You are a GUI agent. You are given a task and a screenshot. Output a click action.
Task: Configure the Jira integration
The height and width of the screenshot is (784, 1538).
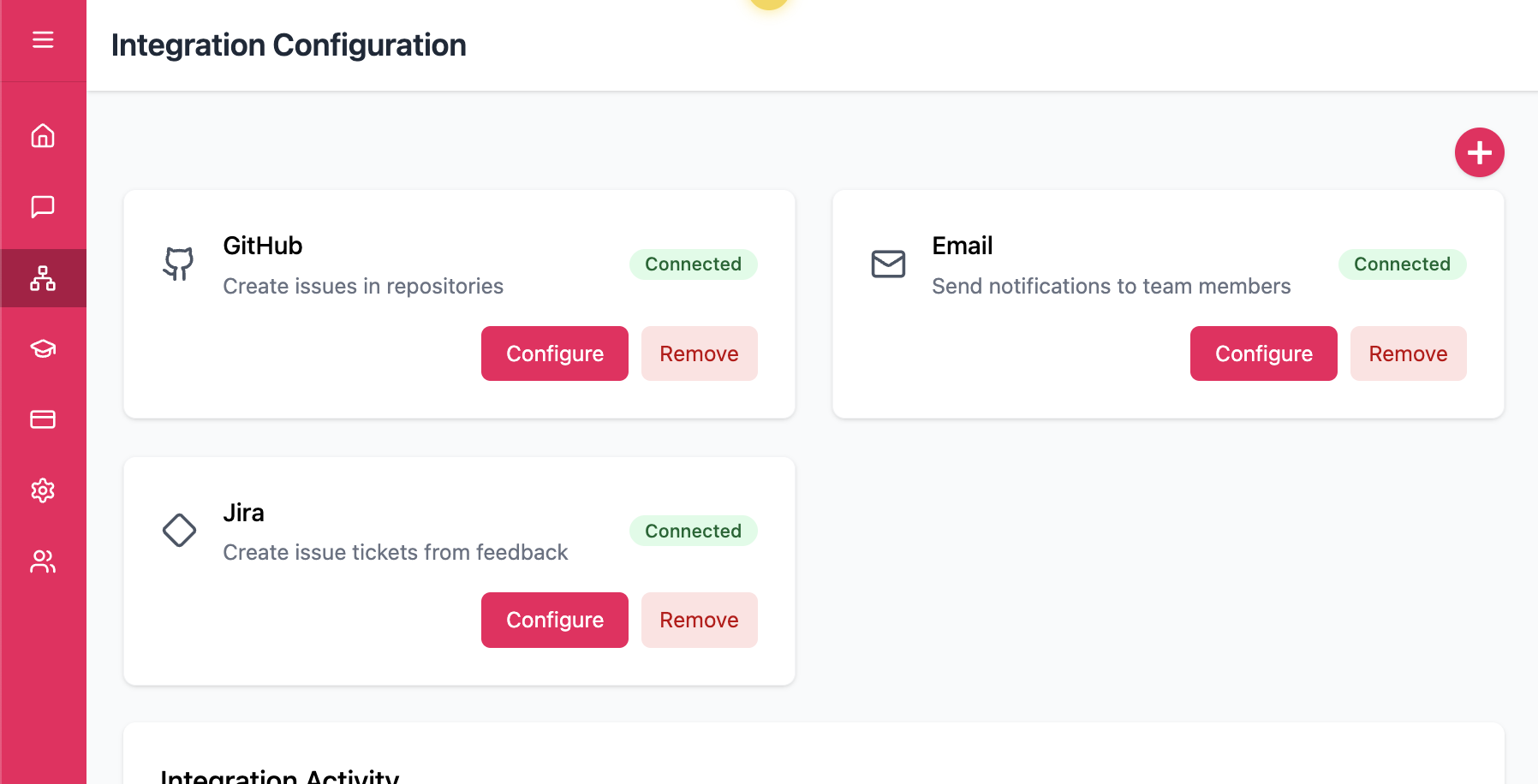pyautogui.click(x=555, y=620)
